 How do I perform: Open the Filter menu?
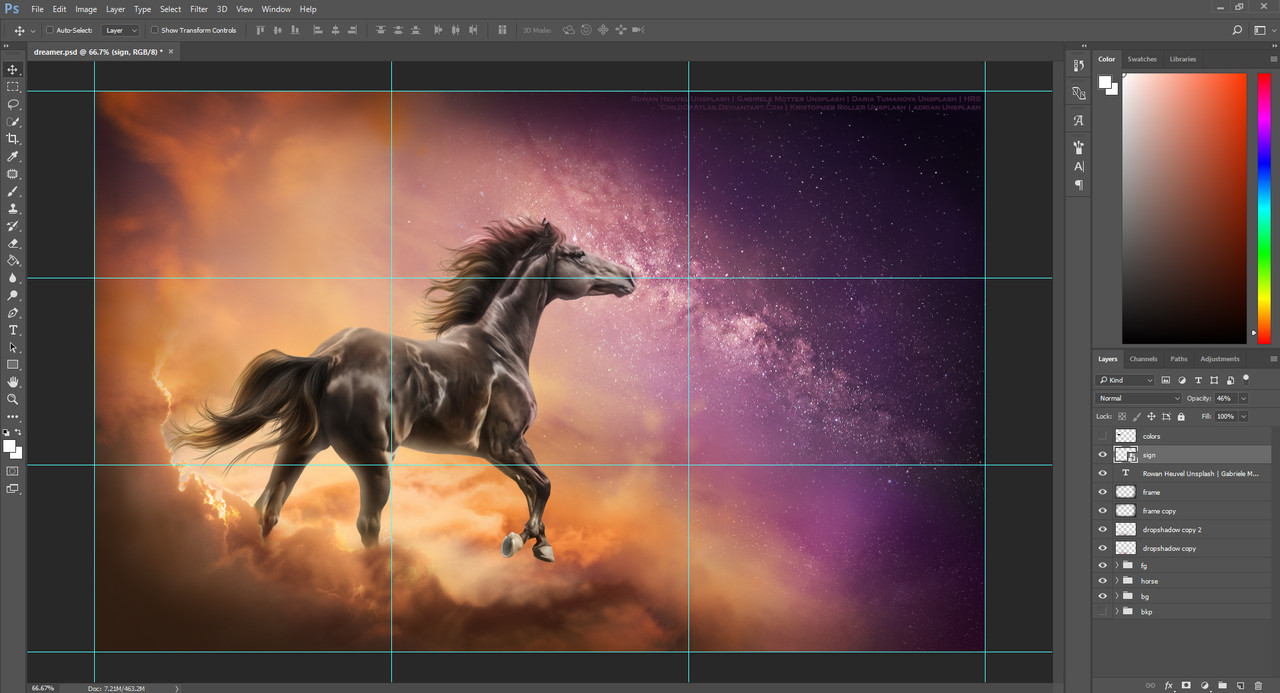[x=199, y=9]
